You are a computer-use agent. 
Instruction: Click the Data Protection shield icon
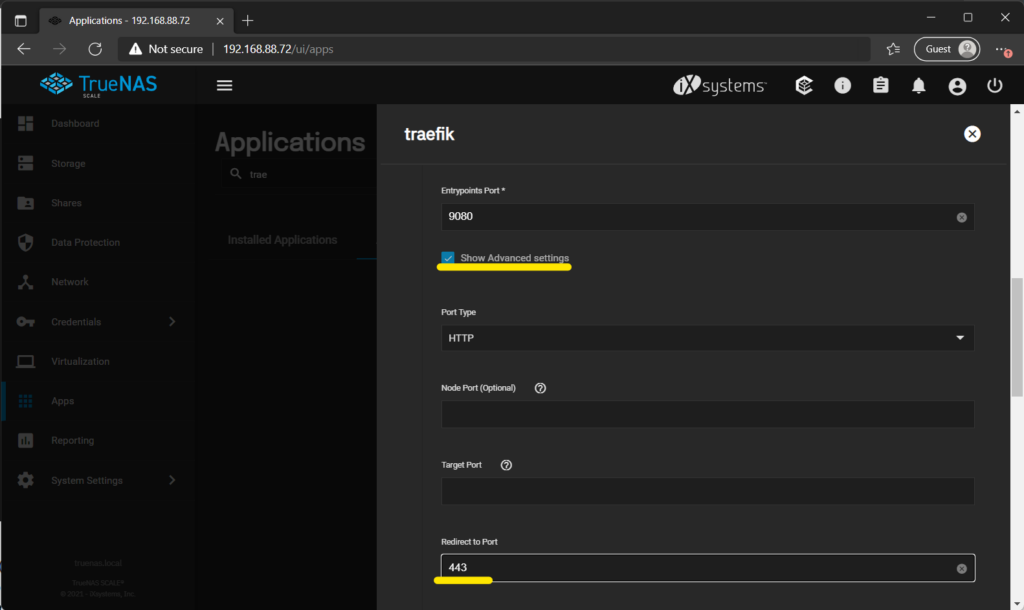click(25, 242)
